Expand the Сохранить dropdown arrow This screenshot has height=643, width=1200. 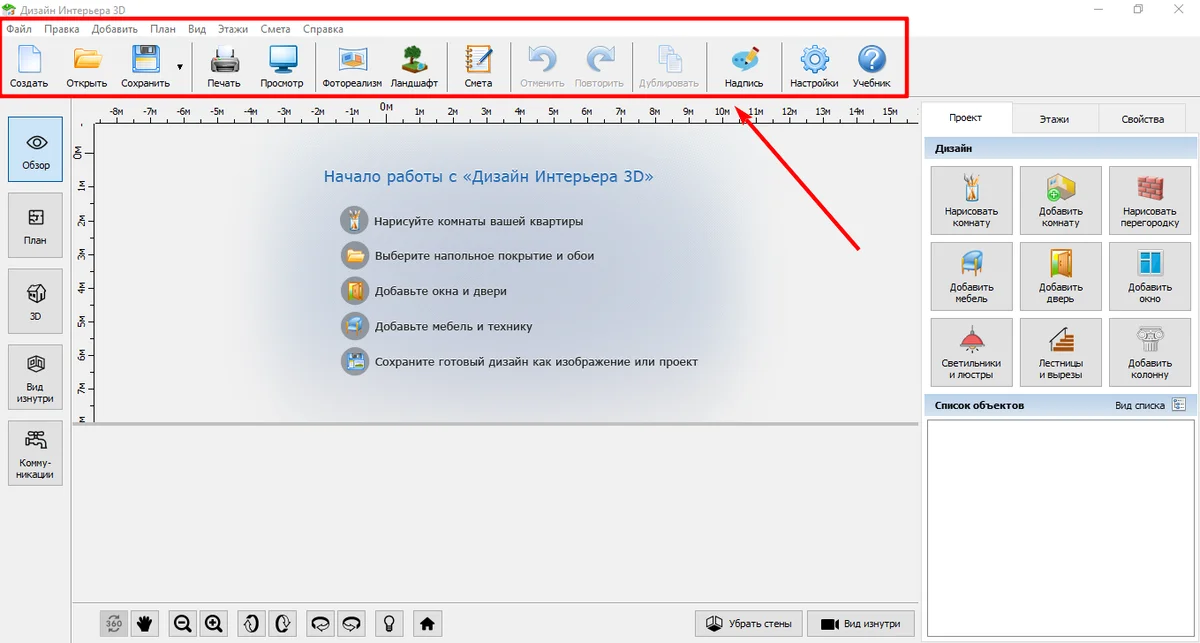(x=180, y=67)
